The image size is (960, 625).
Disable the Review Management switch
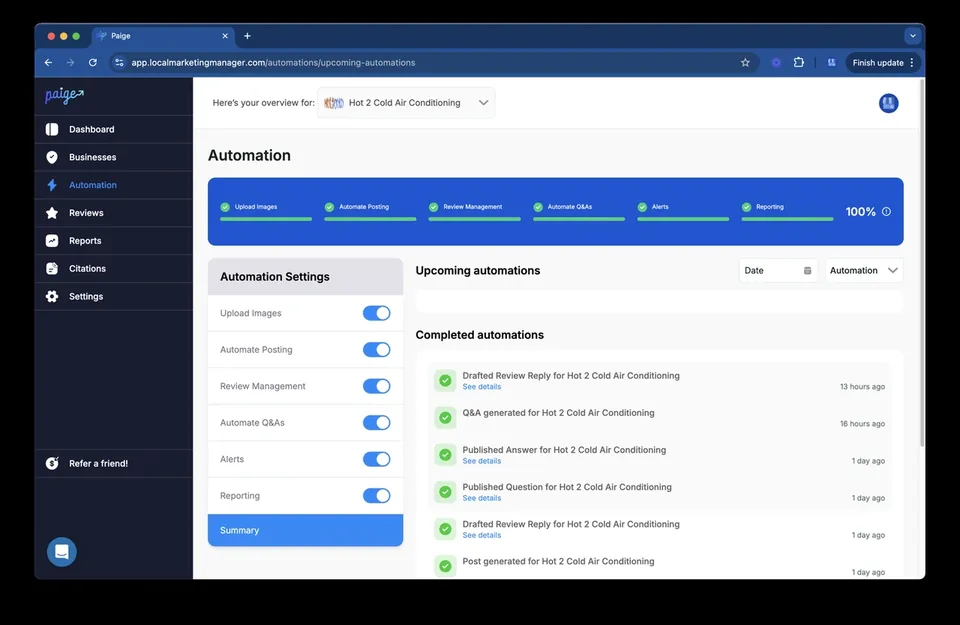(x=377, y=386)
